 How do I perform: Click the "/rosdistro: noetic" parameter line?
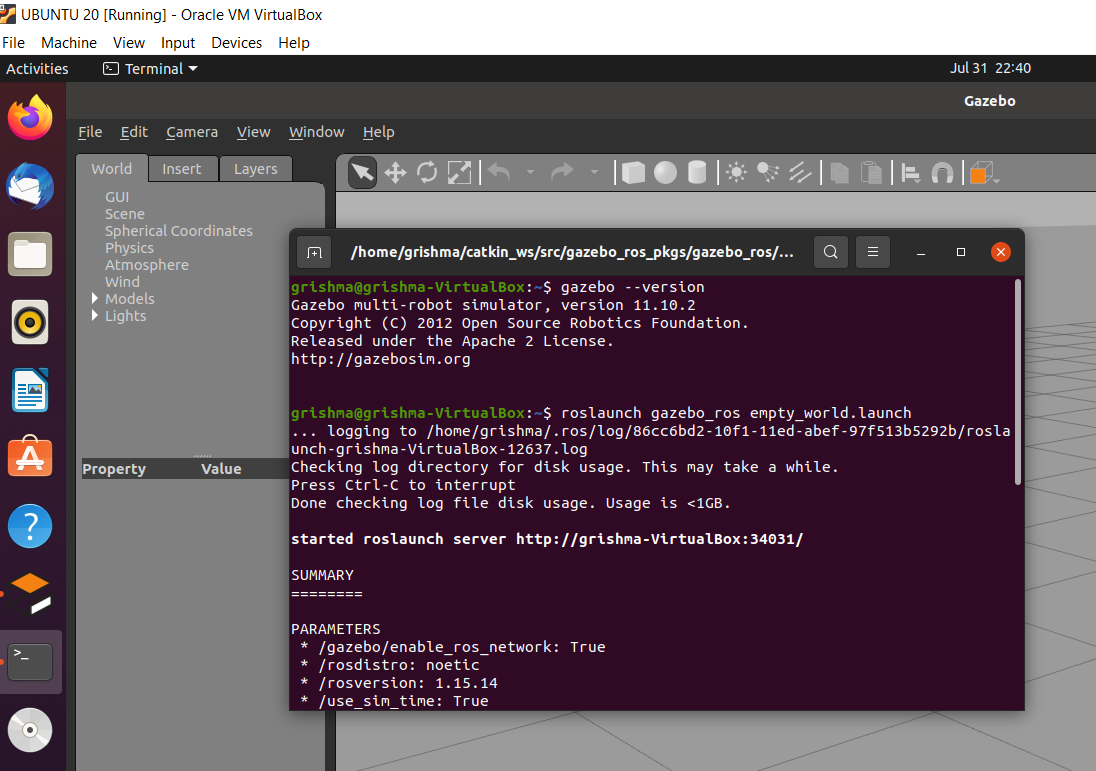(398, 665)
